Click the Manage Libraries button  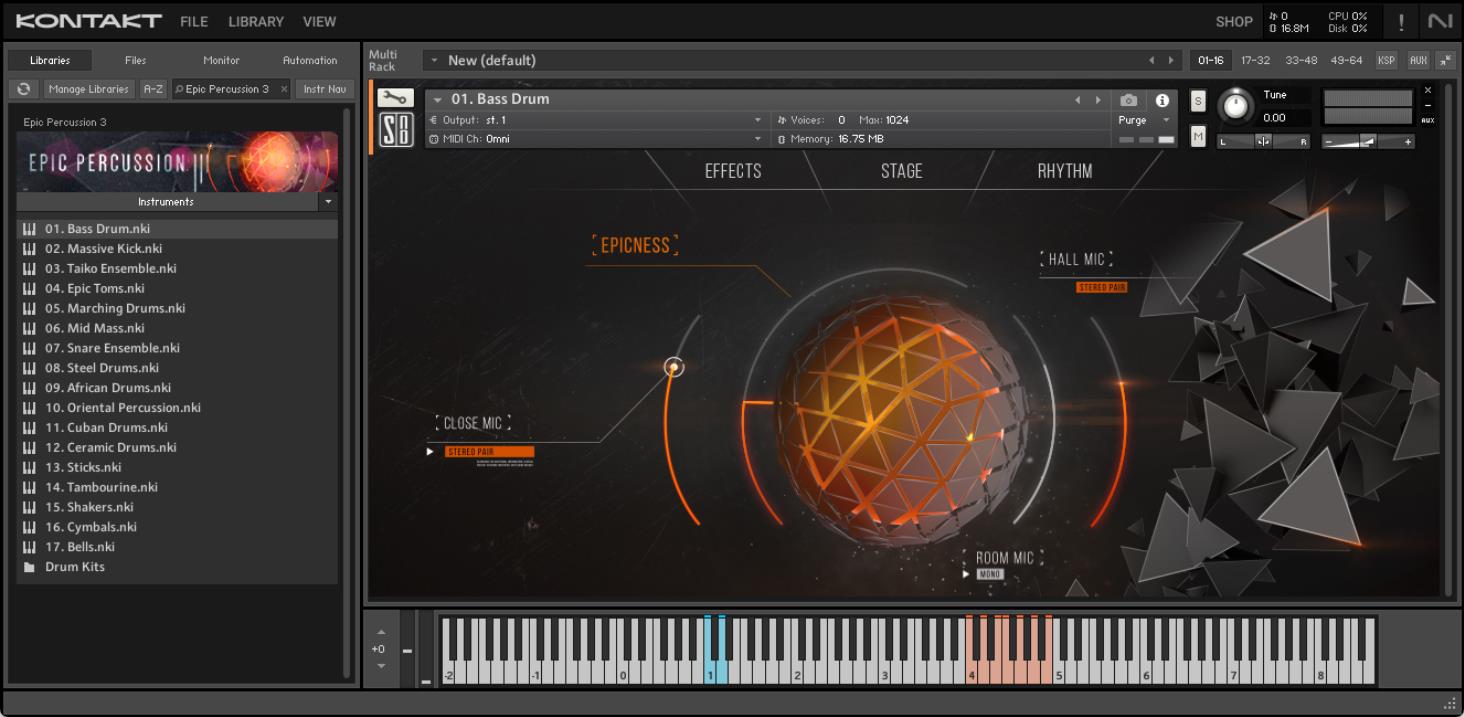tap(88, 89)
